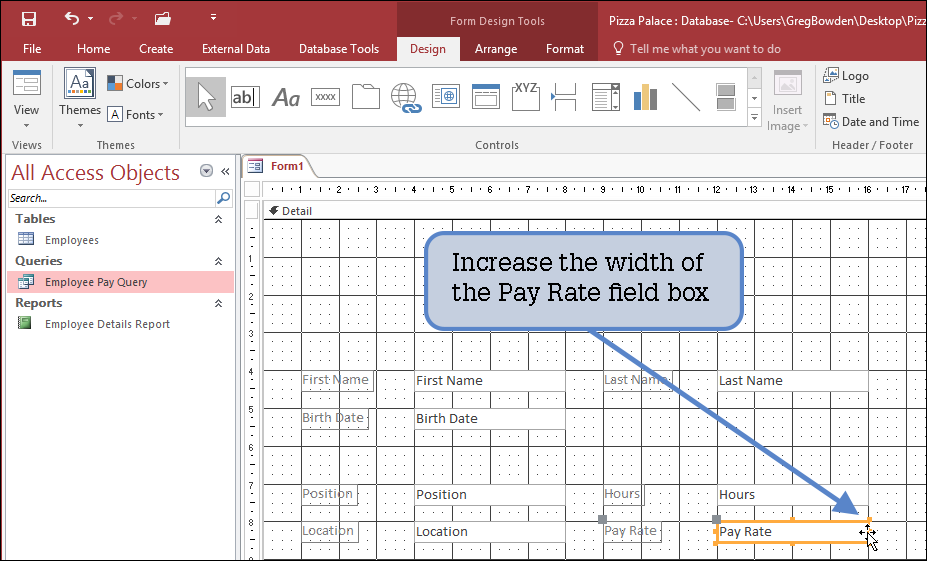Click the controls gallery down arrow
The image size is (927, 561).
click(754, 98)
